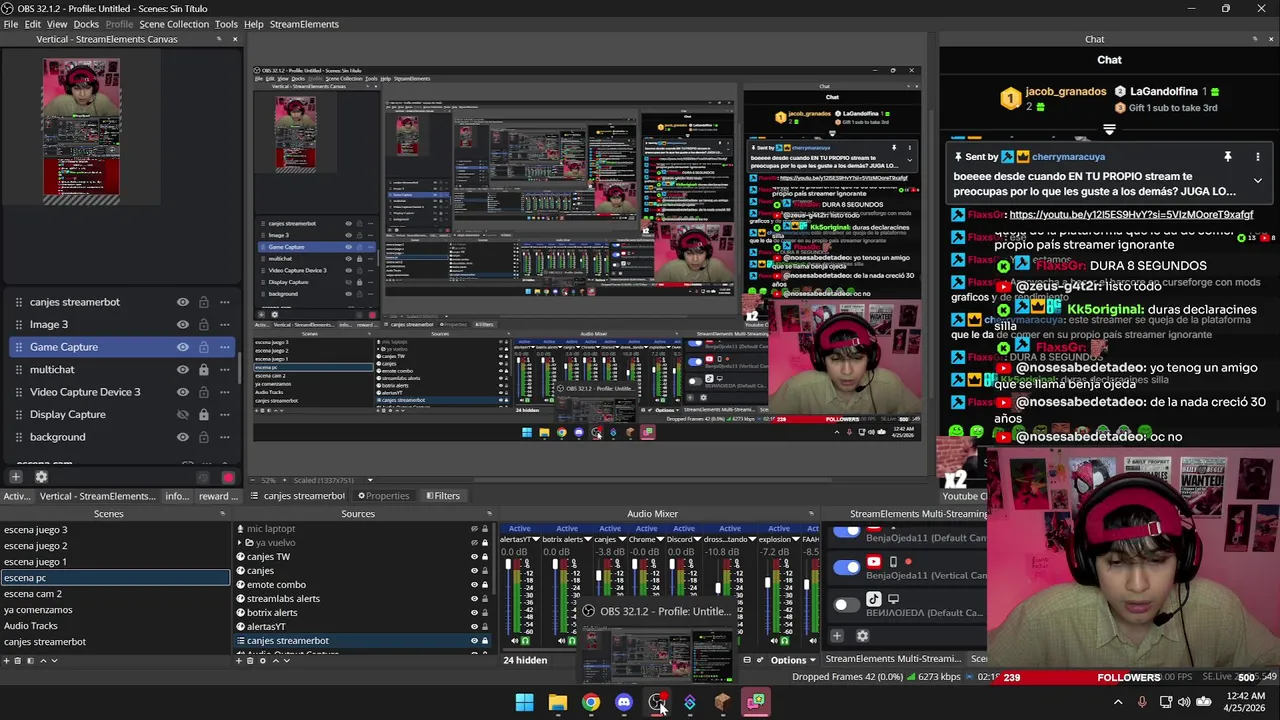Add a source in the Vertical canvas panel
The height and width of the screenshot is (720, 1280).
coord(16,477)
